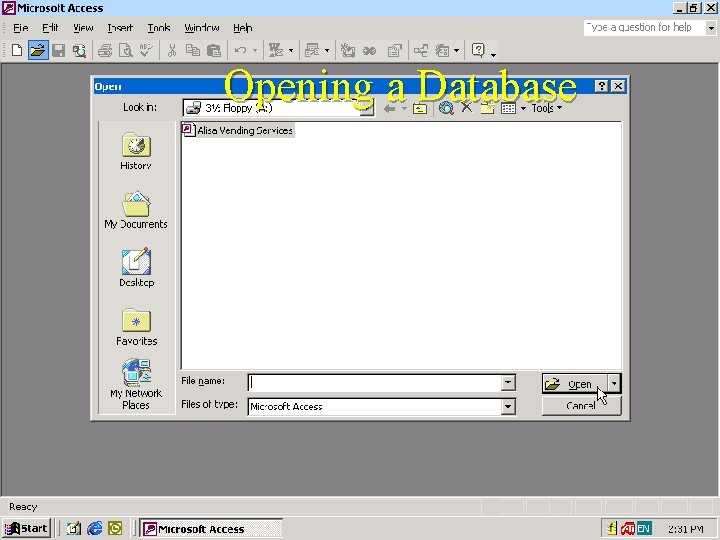This screenshot has width=720, height=540.
Task: Open the Edit menu
Action: click(50, 28)
